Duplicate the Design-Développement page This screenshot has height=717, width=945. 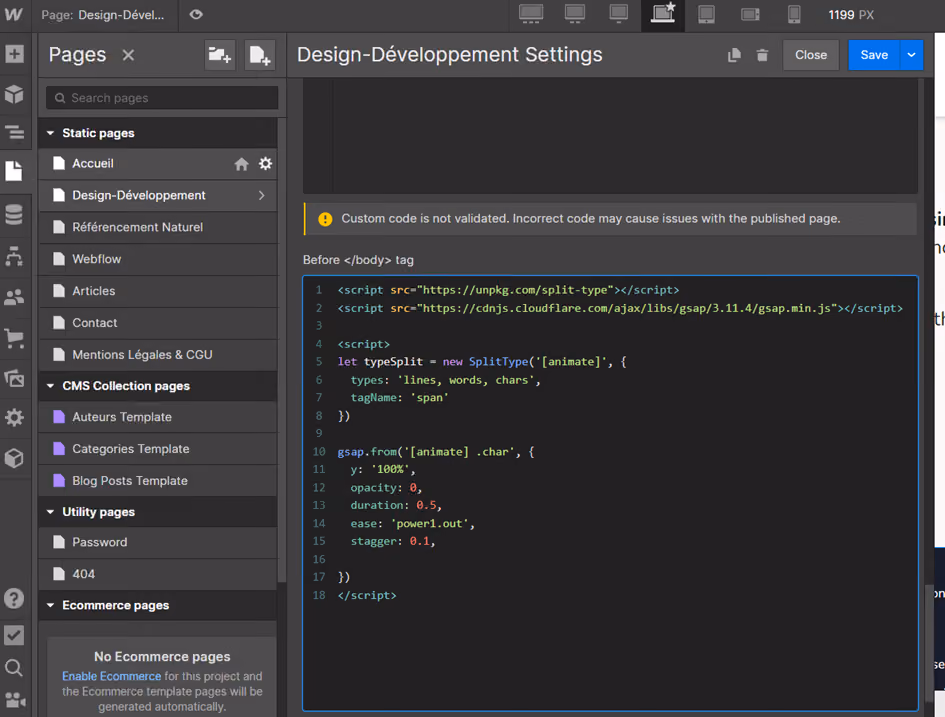coord(734,55)
